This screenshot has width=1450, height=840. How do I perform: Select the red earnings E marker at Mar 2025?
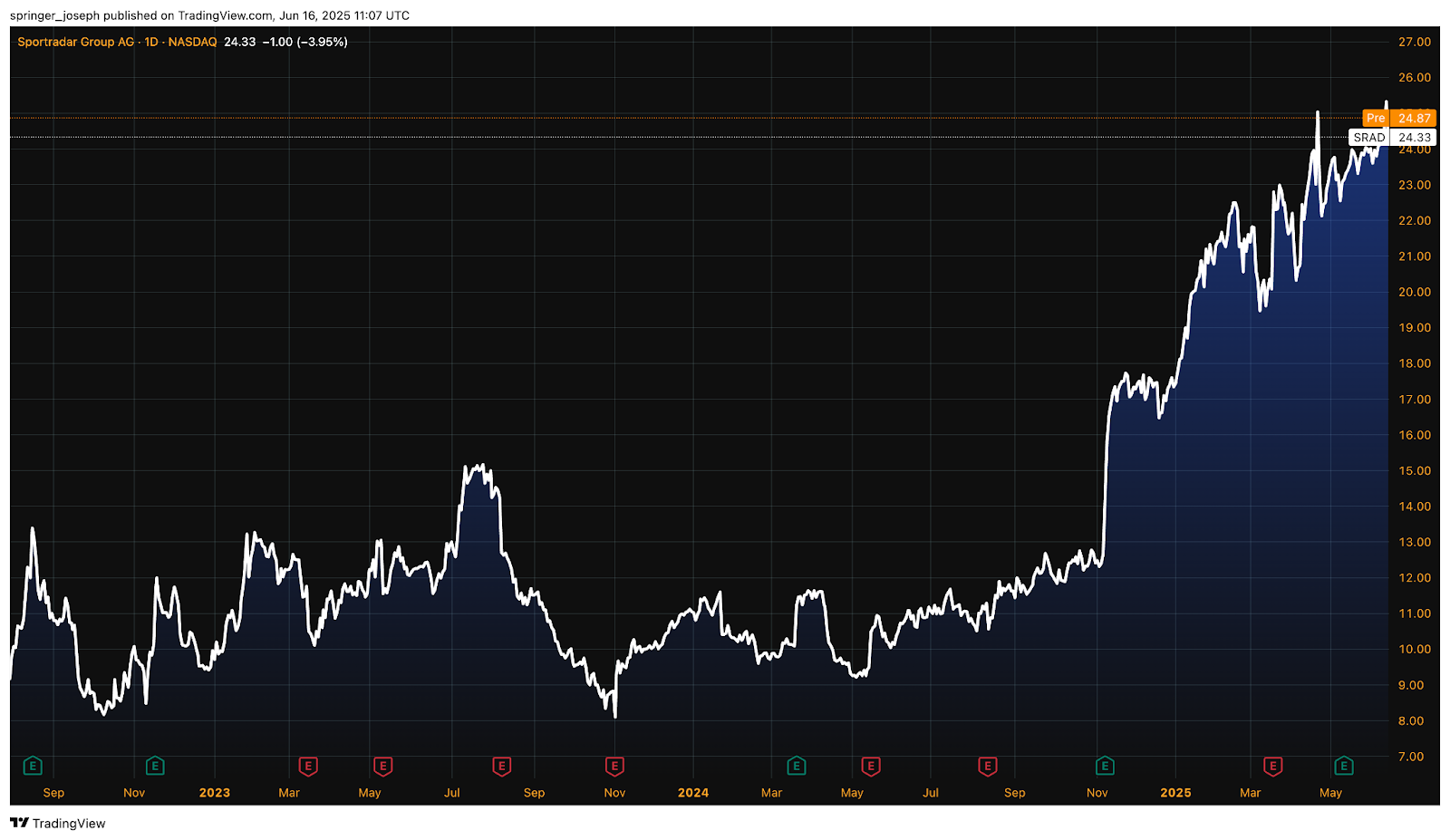[x=1273, y=767]
